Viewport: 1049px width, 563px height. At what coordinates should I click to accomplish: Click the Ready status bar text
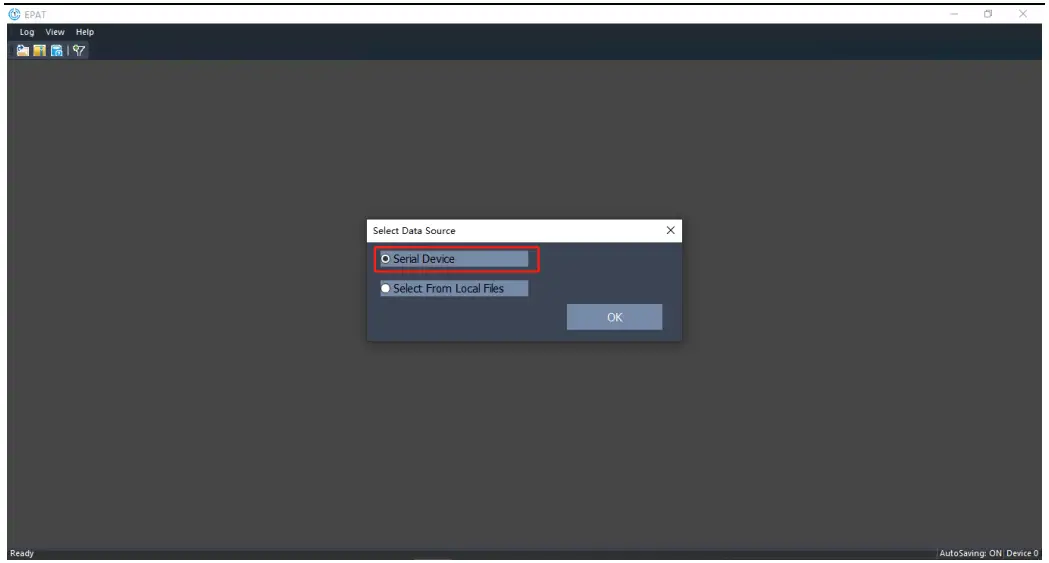[22, 554]
